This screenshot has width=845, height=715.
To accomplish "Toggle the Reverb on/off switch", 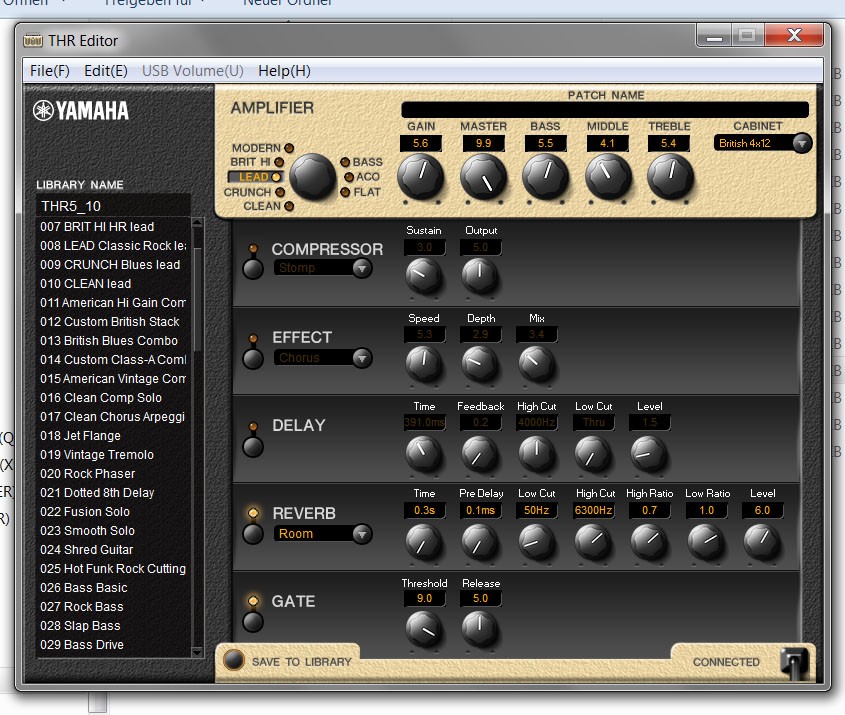I will click(x=253, y=533).
